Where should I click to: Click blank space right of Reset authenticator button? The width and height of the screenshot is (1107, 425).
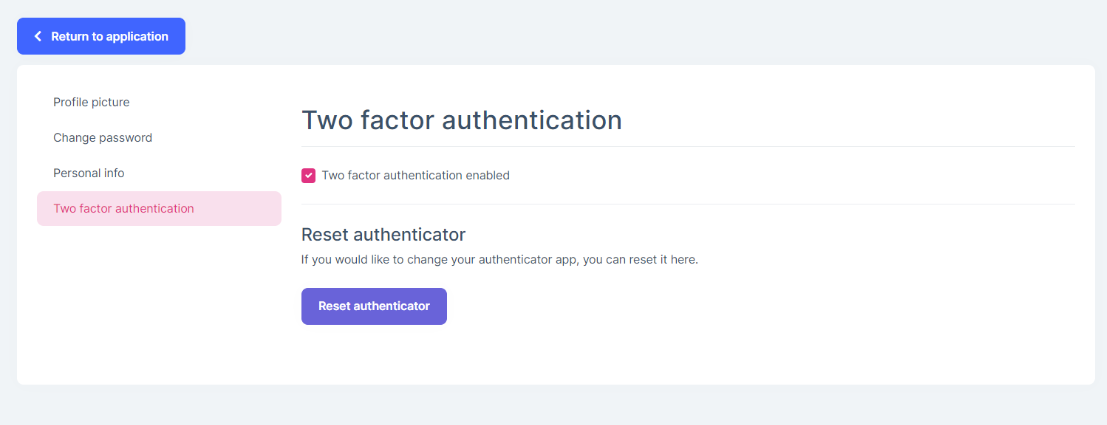point(750,307)
